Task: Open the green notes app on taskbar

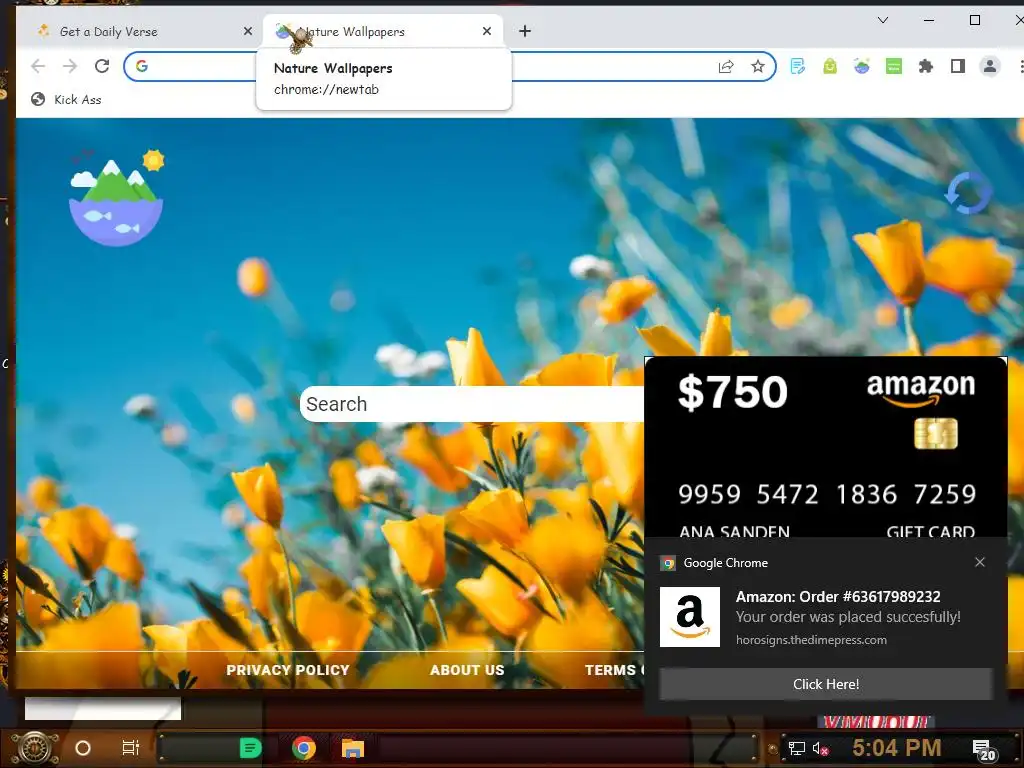Action: [x=250, y=748]
